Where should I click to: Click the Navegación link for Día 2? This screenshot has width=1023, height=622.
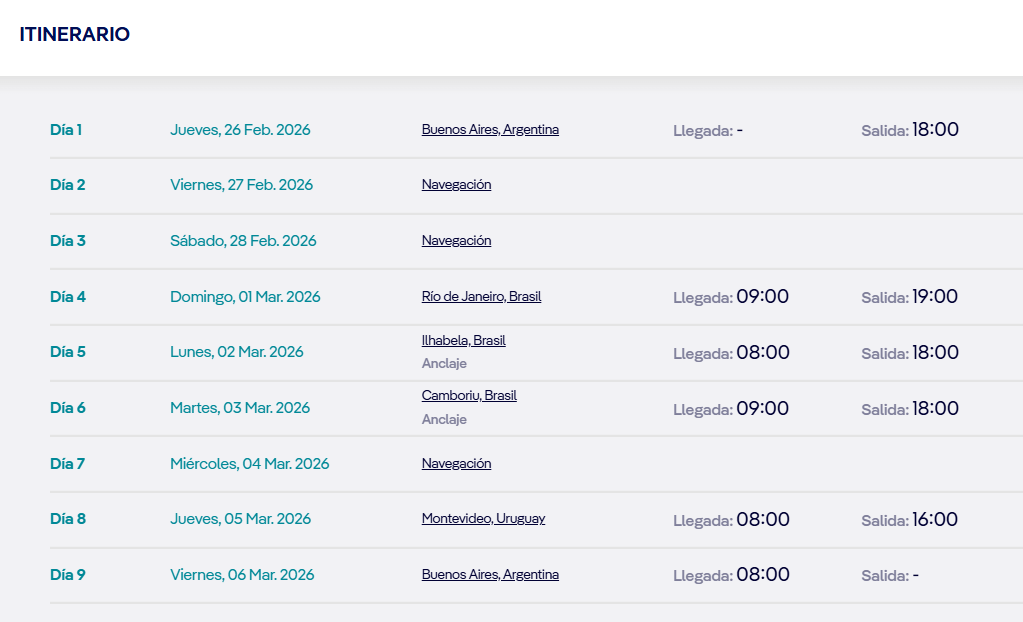click(456, 185)
